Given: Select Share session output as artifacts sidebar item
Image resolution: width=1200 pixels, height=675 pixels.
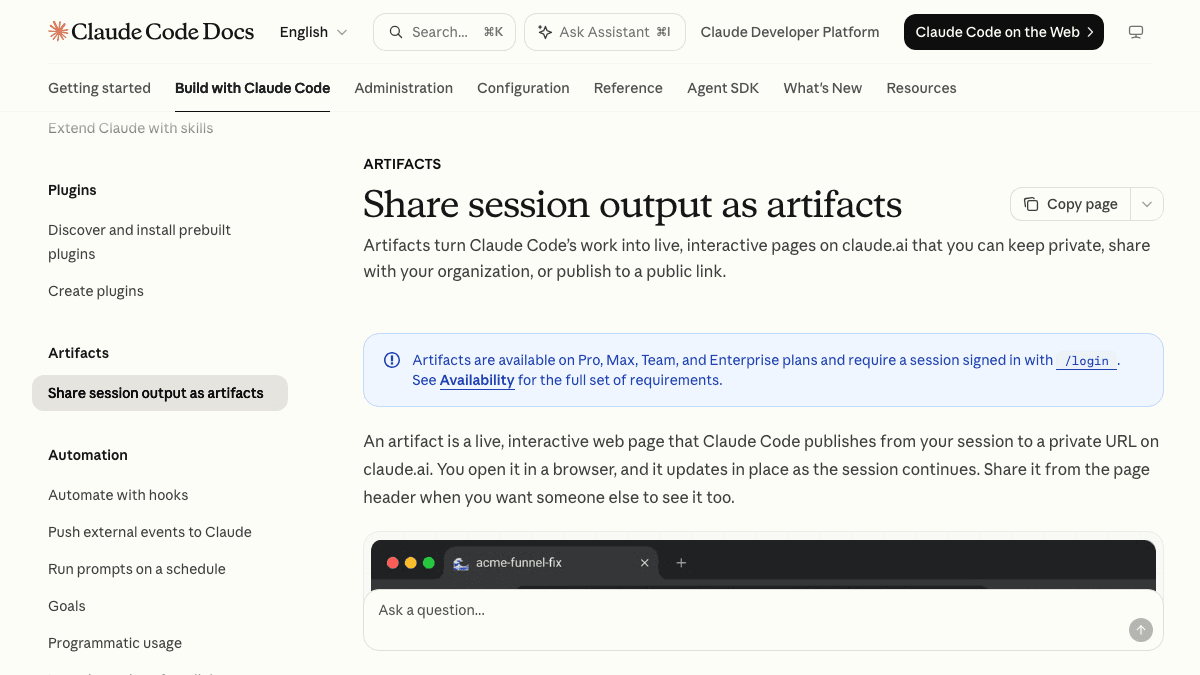Looking at the screenshot, I should coord(160,393).
